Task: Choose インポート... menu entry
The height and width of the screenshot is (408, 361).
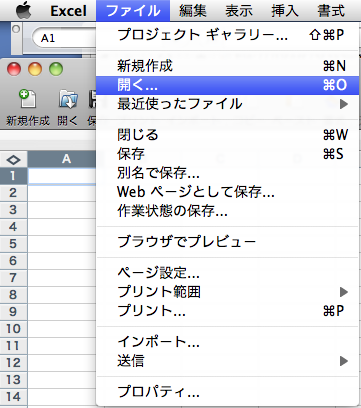Action: (x=228, y=342)
